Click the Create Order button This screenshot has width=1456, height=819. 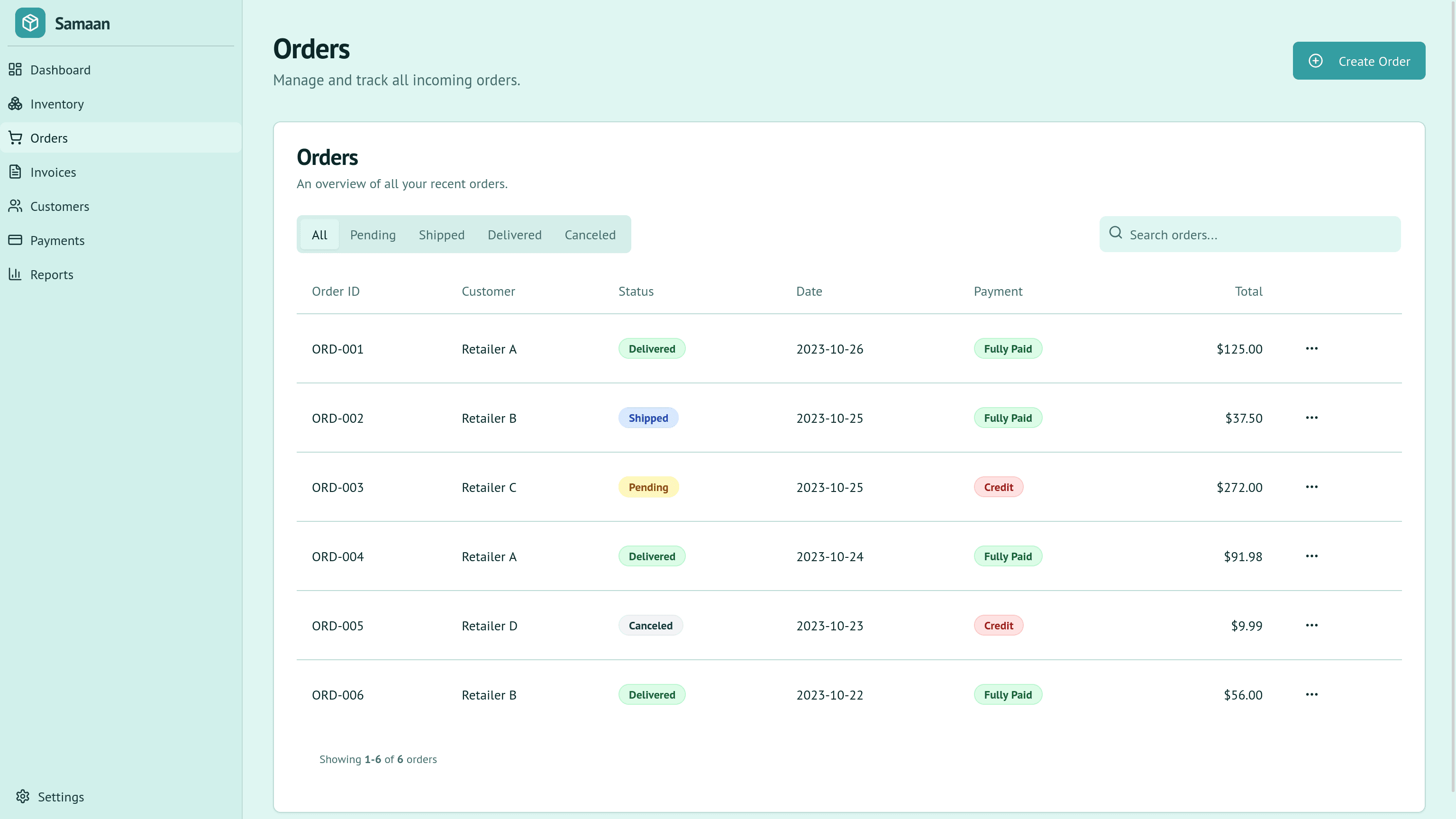1359,61
